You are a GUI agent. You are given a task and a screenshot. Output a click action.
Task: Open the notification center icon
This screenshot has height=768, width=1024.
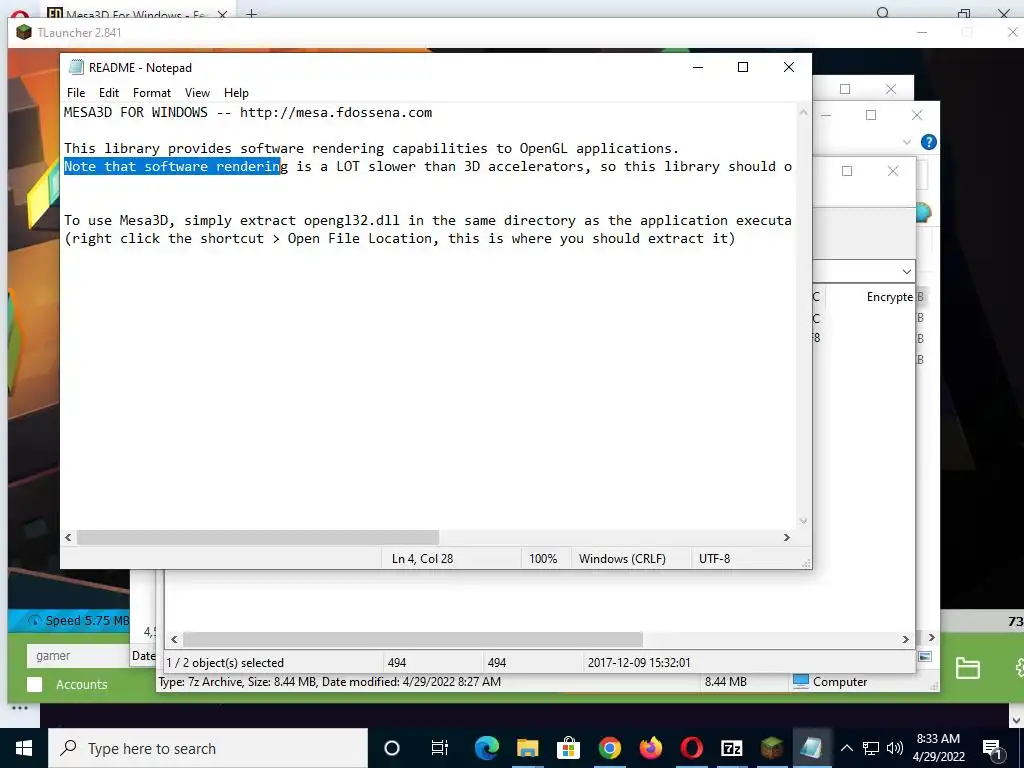[x=992, y=748]
